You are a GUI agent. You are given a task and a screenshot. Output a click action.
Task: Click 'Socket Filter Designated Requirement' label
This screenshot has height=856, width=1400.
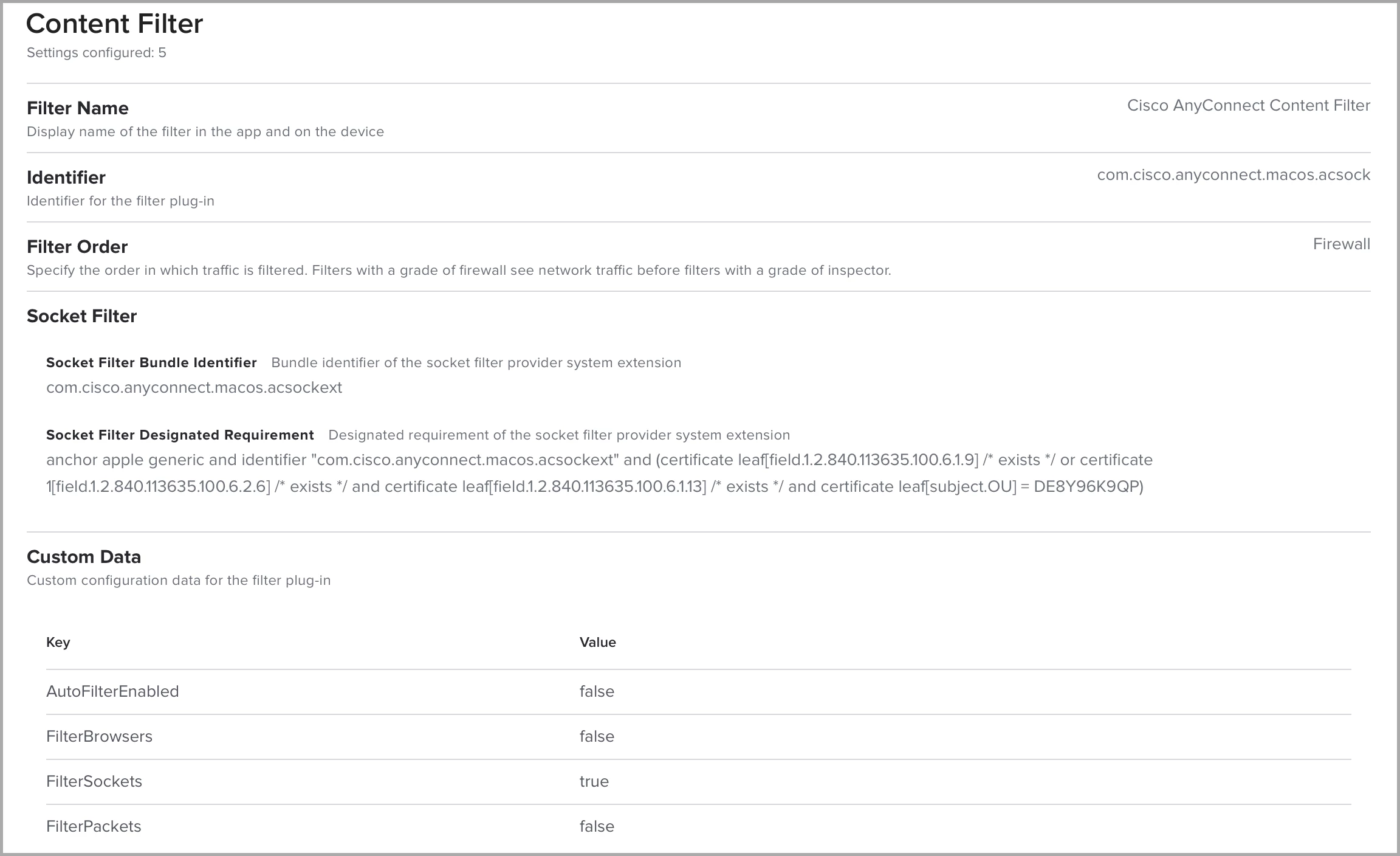pos(180,435)
